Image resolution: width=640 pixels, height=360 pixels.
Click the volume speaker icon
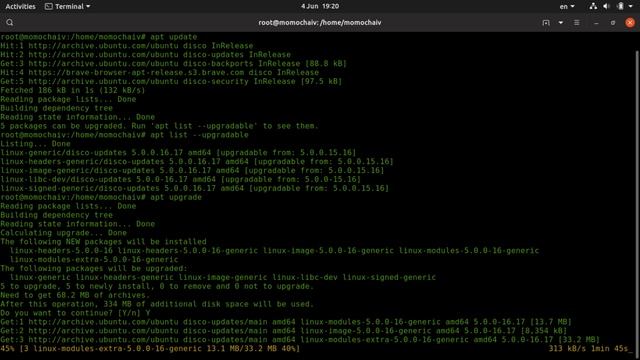tap(607, 7)
